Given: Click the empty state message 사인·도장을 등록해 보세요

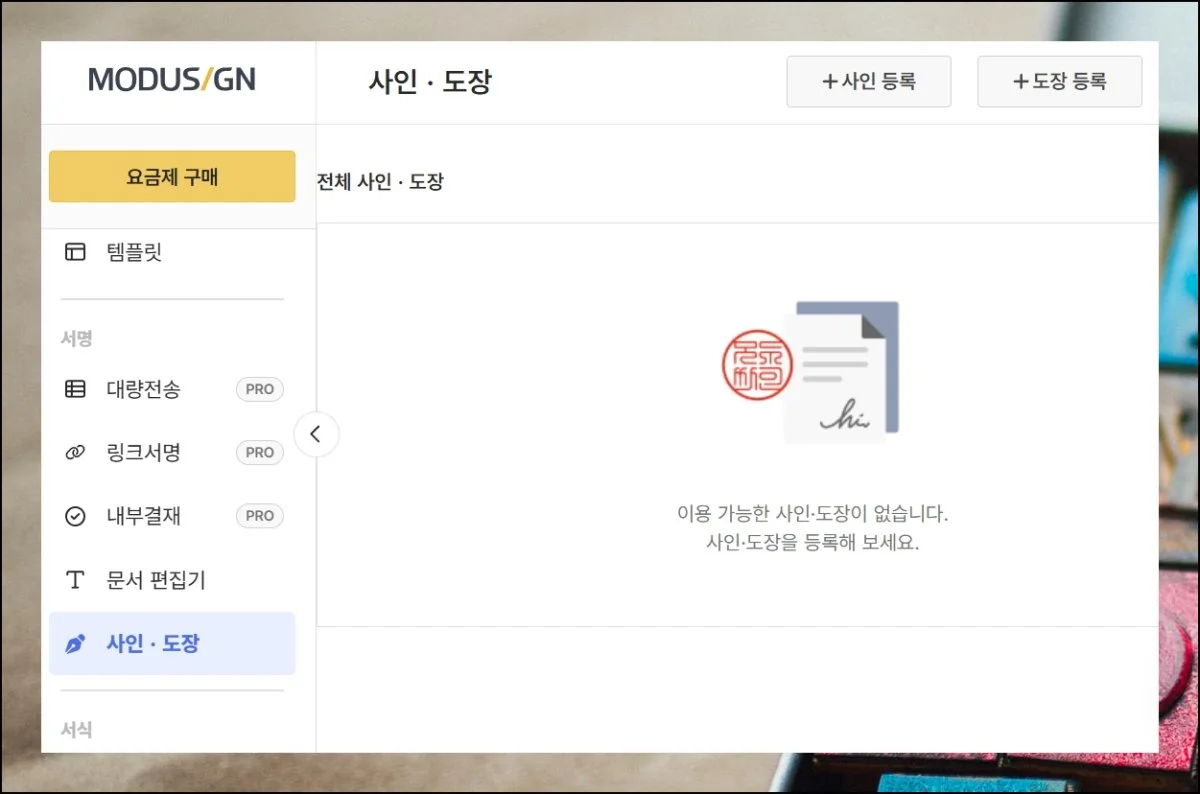Looking at the screenshot, I should pos(812,544).
